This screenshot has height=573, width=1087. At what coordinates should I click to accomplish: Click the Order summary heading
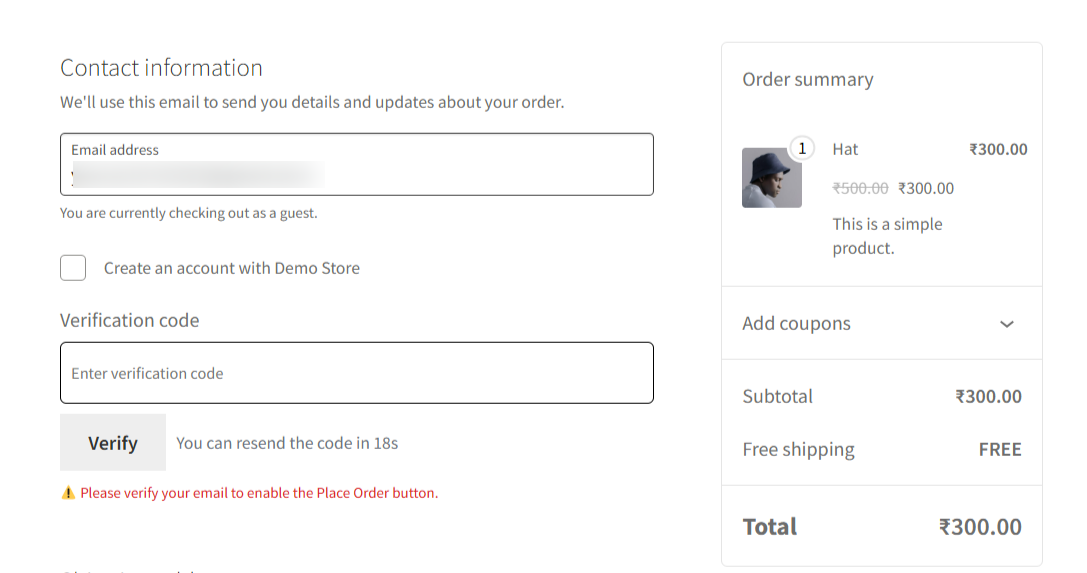[x=807, y=80]
